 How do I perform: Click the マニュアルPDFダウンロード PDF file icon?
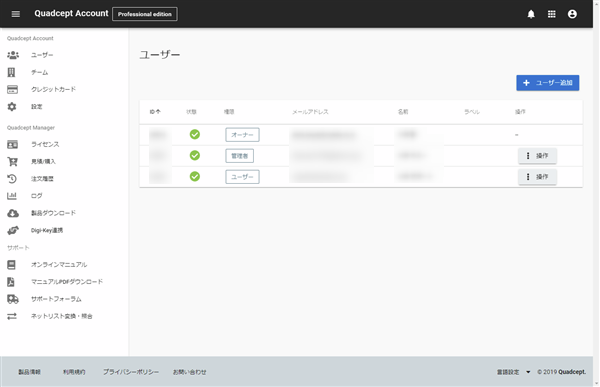[x=11, y=282]
